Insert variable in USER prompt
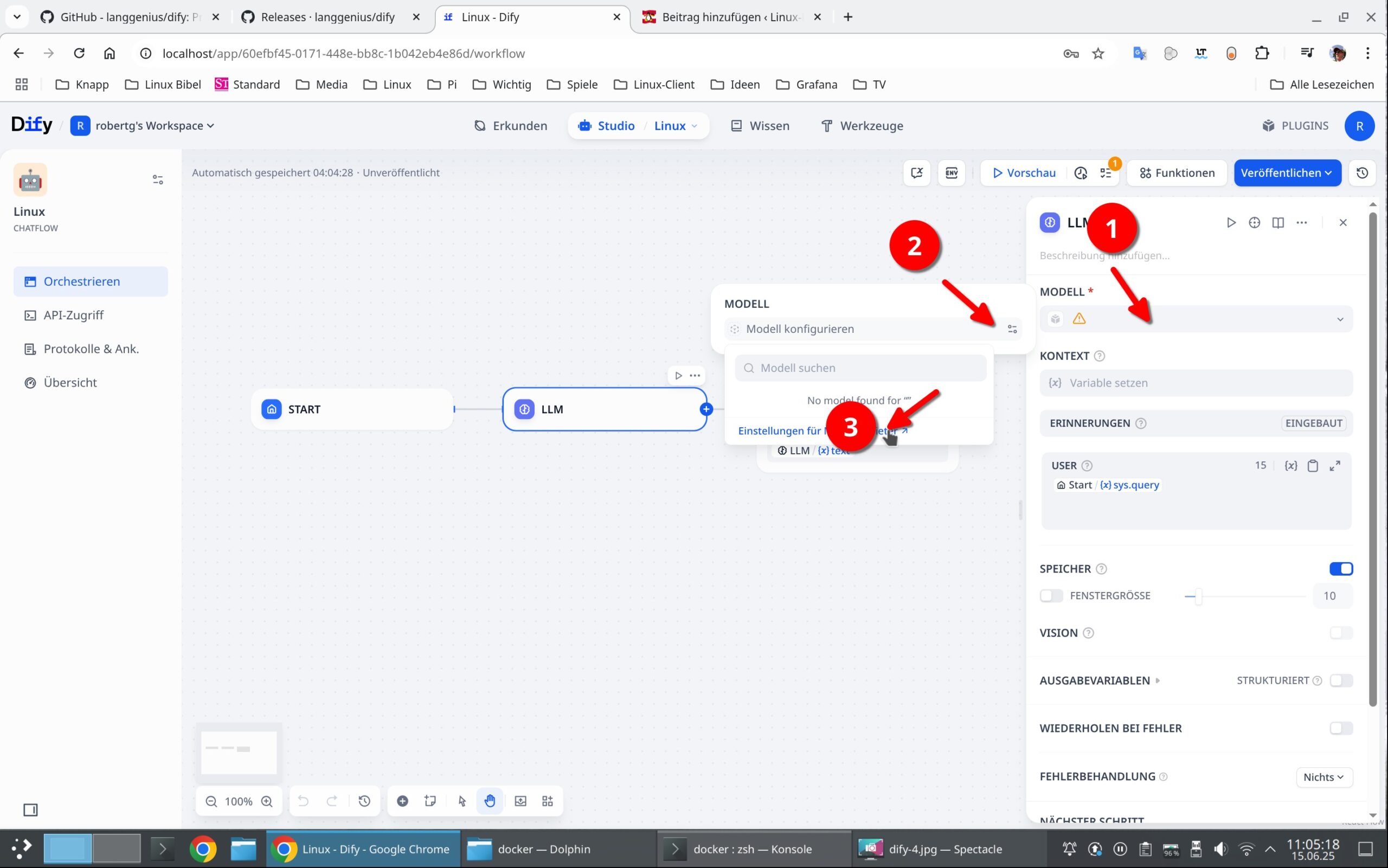Screen dimensions: 1388x868 (x=1291, y=466)
